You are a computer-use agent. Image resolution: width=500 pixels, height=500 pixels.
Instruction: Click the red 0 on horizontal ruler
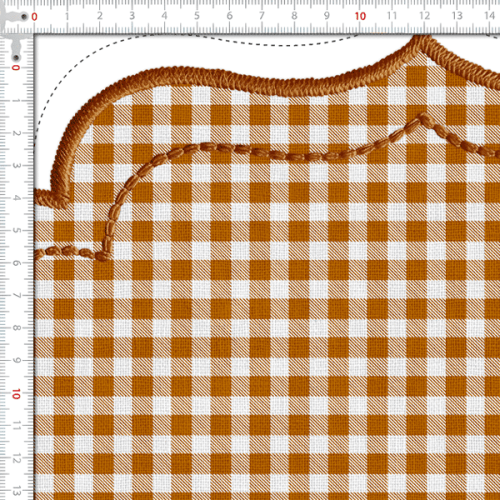34,16
